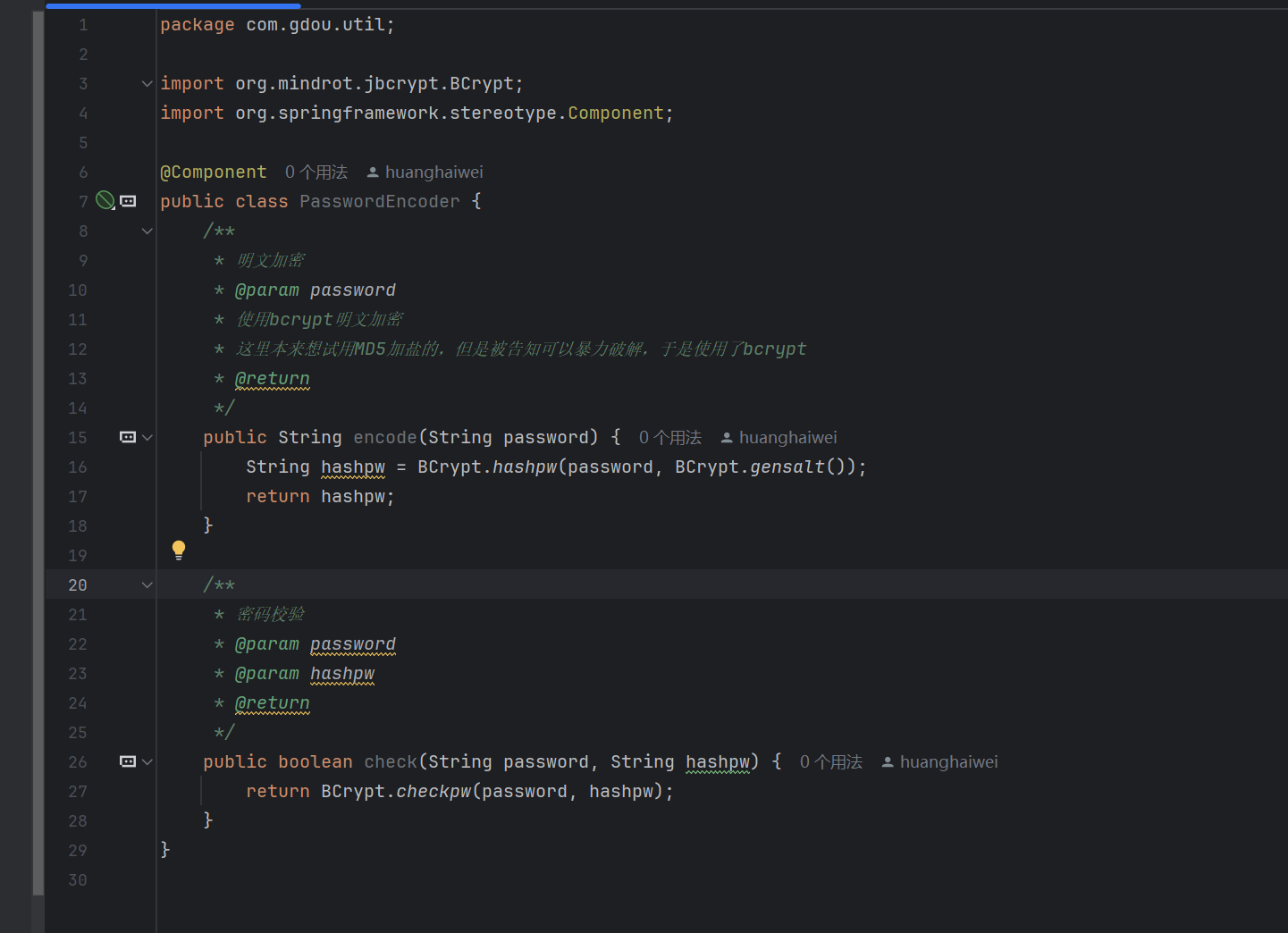Click line number 16 in the gutter
The width and height of the screenshot is (1288, 933).
point(78,466)
